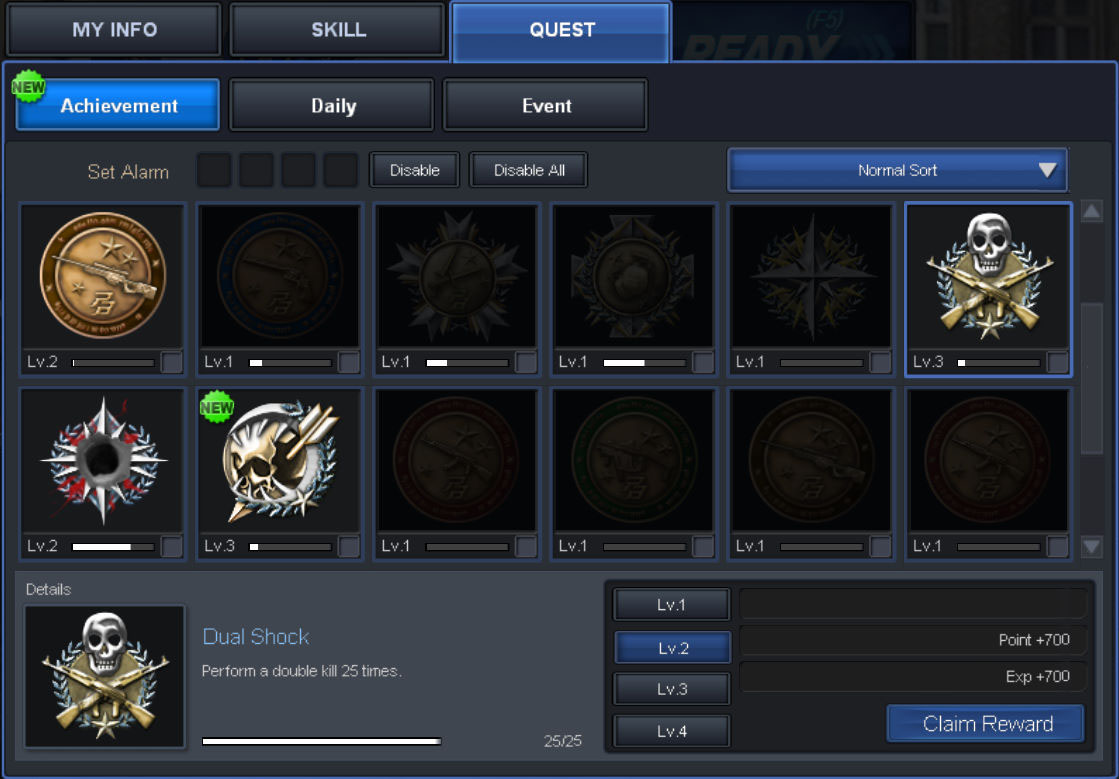Viewport: 1119px width, 779px height.
Task: Click the scroll up arrow of achievement list
Action: click(x=1091, y=212)
